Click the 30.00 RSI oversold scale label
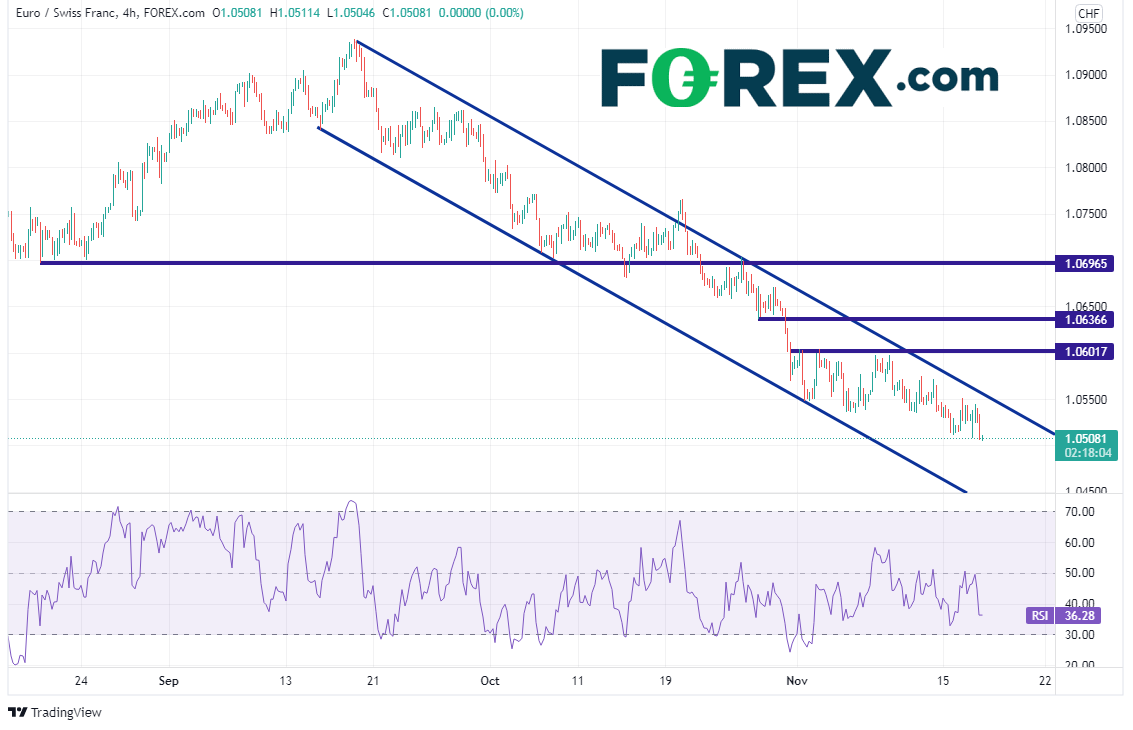This screenshot has width=1133, height=730. tap(1079, 635)
